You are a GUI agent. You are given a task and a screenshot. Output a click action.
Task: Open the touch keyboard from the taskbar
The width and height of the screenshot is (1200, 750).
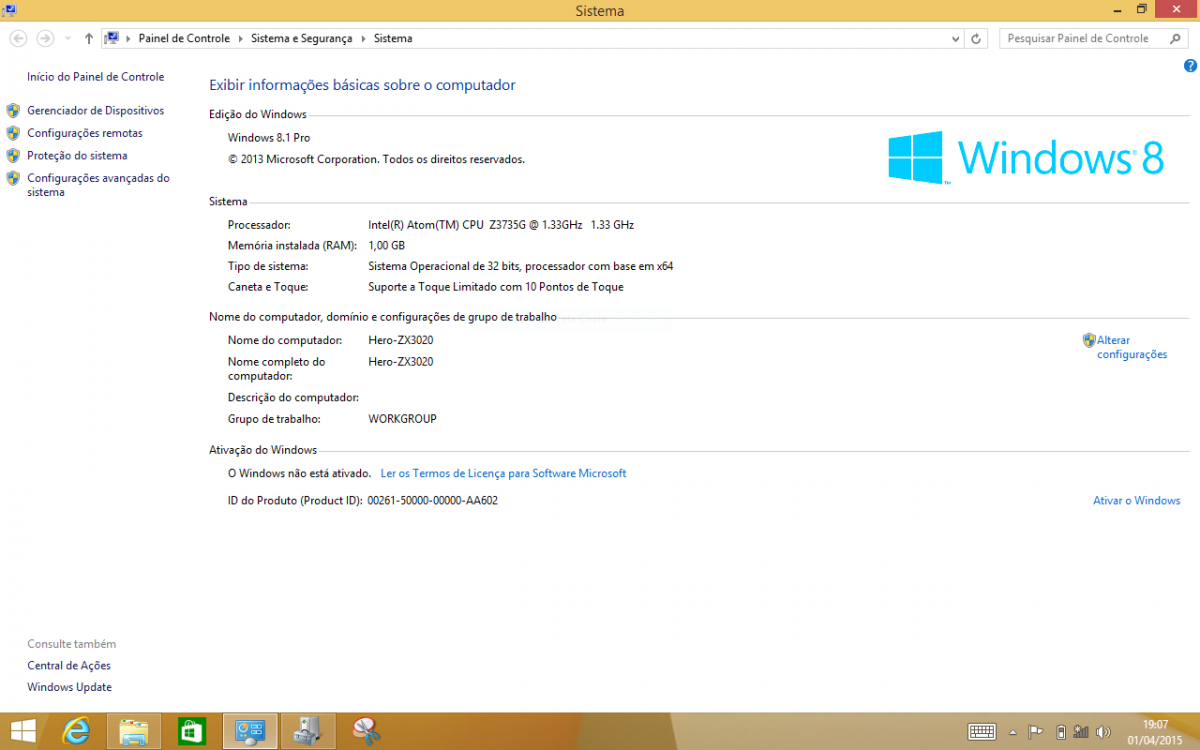(982, 732)
